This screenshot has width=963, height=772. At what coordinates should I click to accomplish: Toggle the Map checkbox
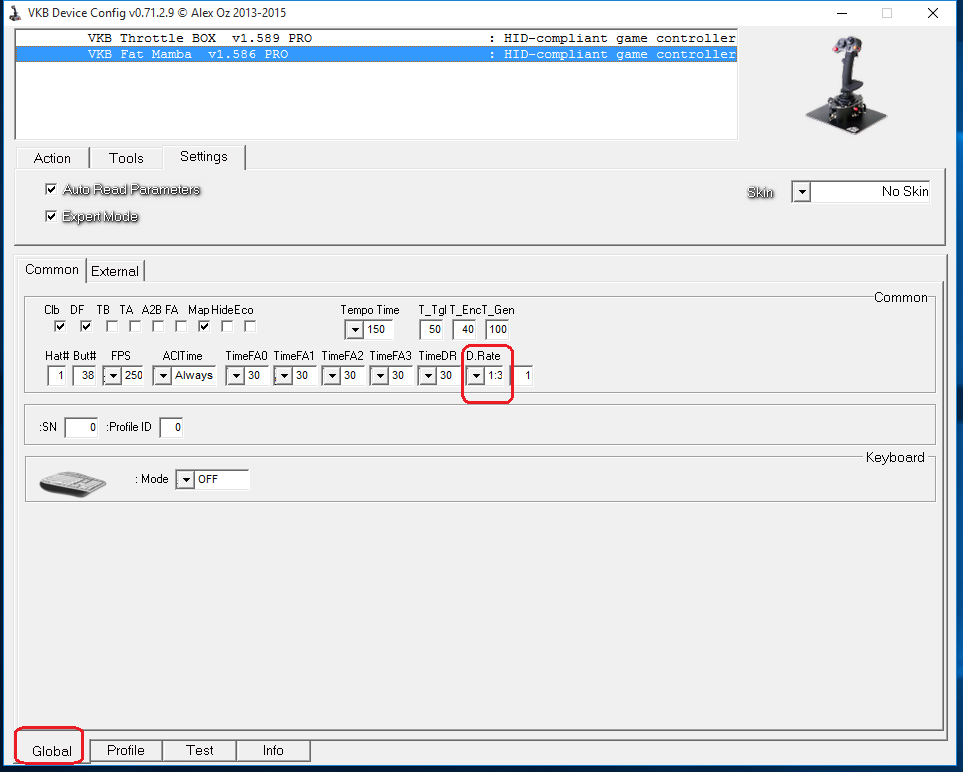204,326
